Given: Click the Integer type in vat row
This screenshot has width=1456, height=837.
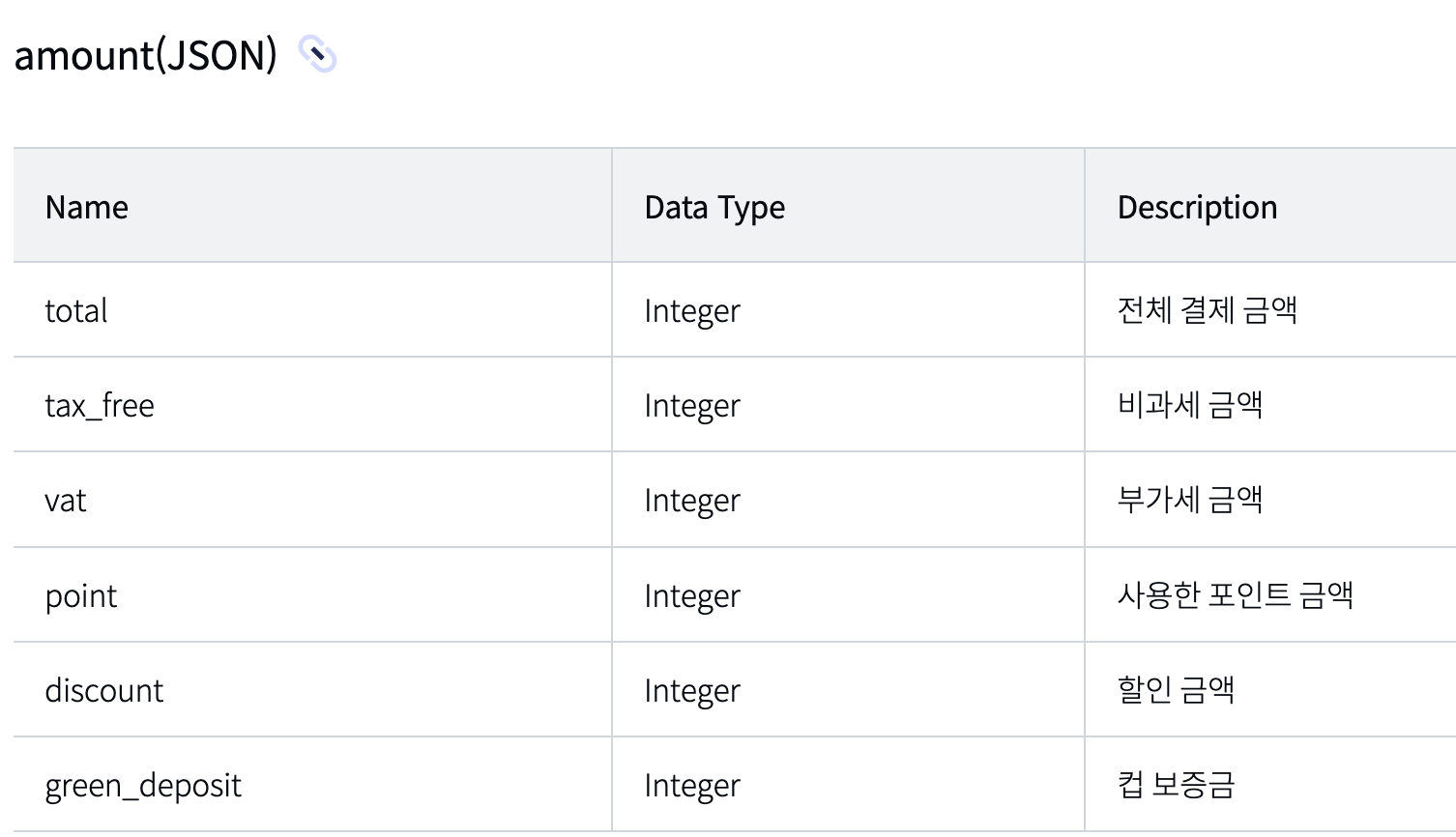Looking at the screenshot, I should tap(692, 500).
